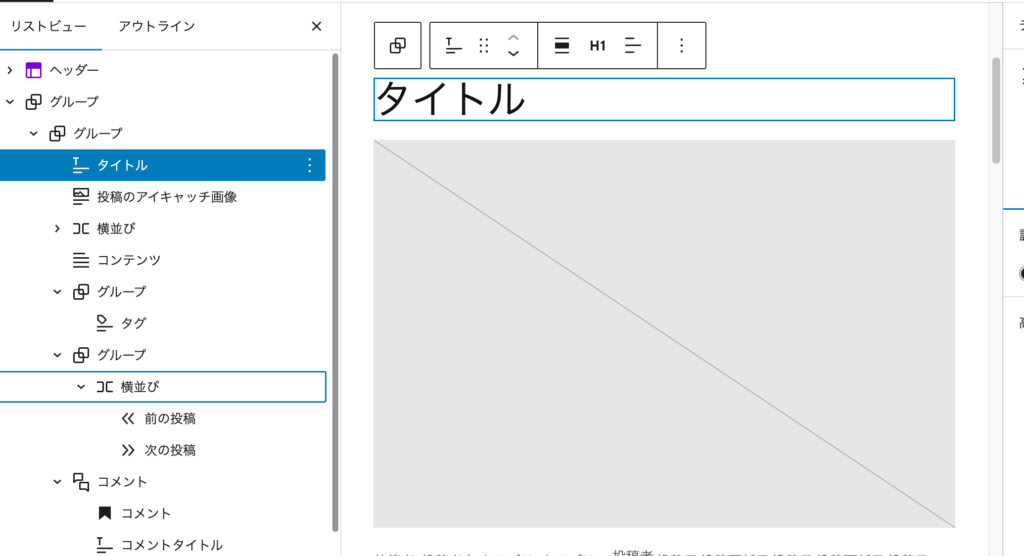Image resolution: width=1024 pixels, height=556 pixels.
Task: Move block down with the down arrow
Action: tap(513, 54)
